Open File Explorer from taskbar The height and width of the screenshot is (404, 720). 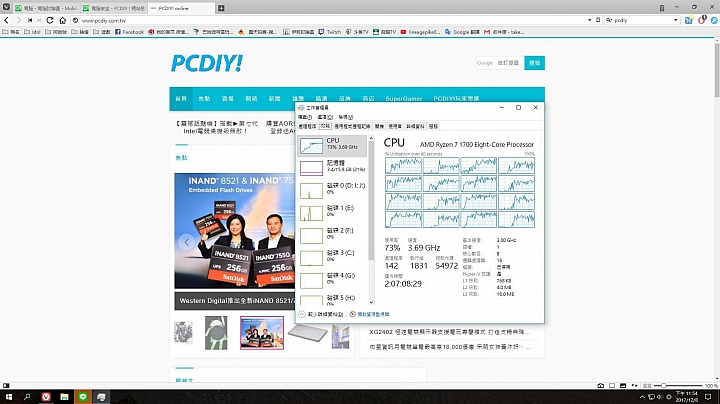(x=64, y=397)
